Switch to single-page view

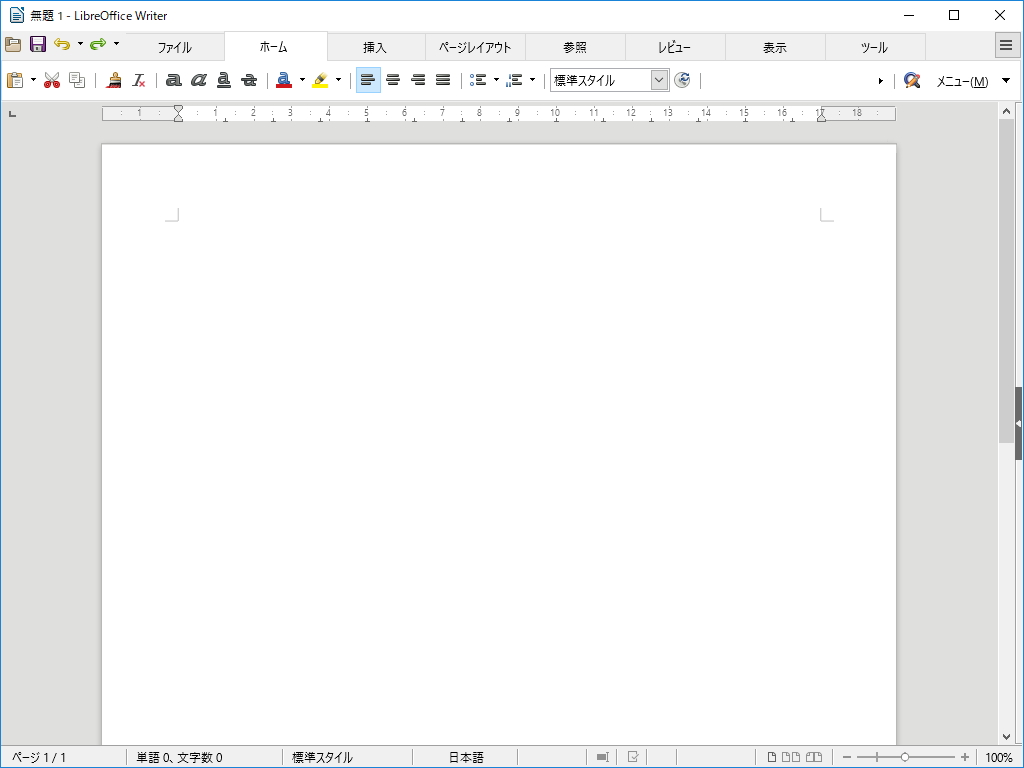coord(772,758)
